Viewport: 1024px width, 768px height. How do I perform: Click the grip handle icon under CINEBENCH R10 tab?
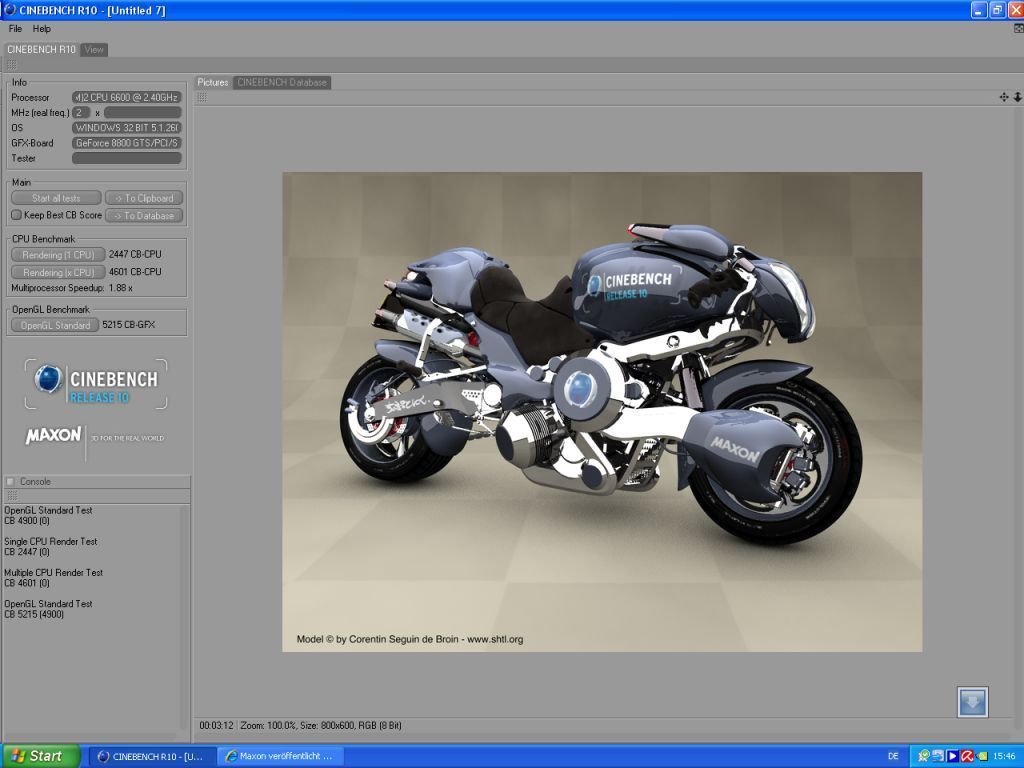pos(11,65)
